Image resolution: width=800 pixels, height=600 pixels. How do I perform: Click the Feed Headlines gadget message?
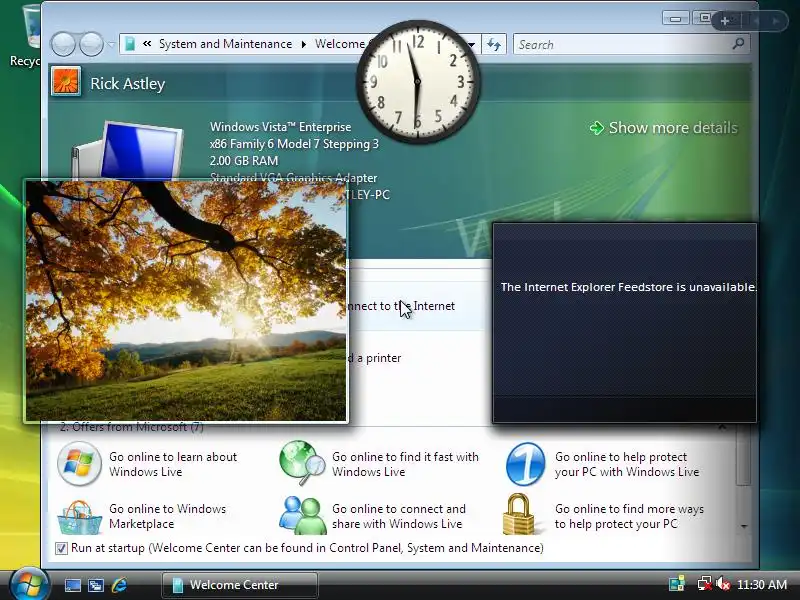pos(628,287)
